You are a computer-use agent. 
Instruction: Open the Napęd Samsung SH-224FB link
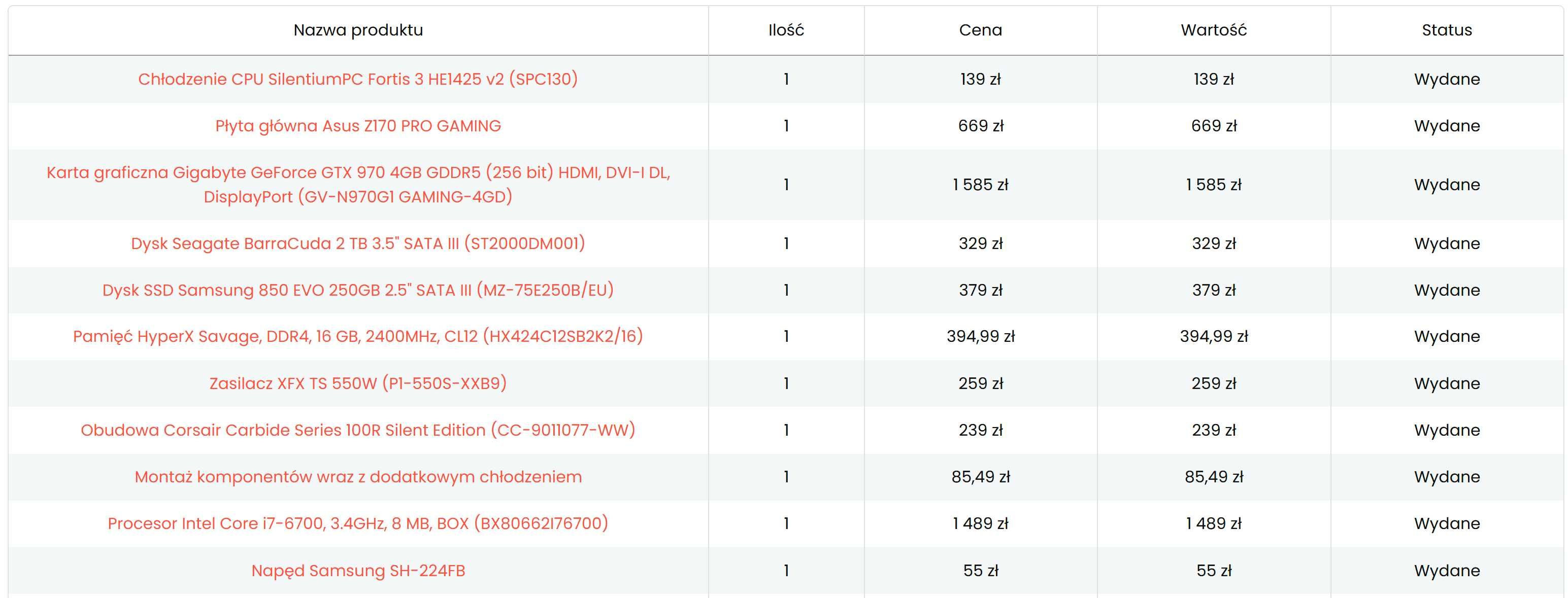tap(358, 571)
